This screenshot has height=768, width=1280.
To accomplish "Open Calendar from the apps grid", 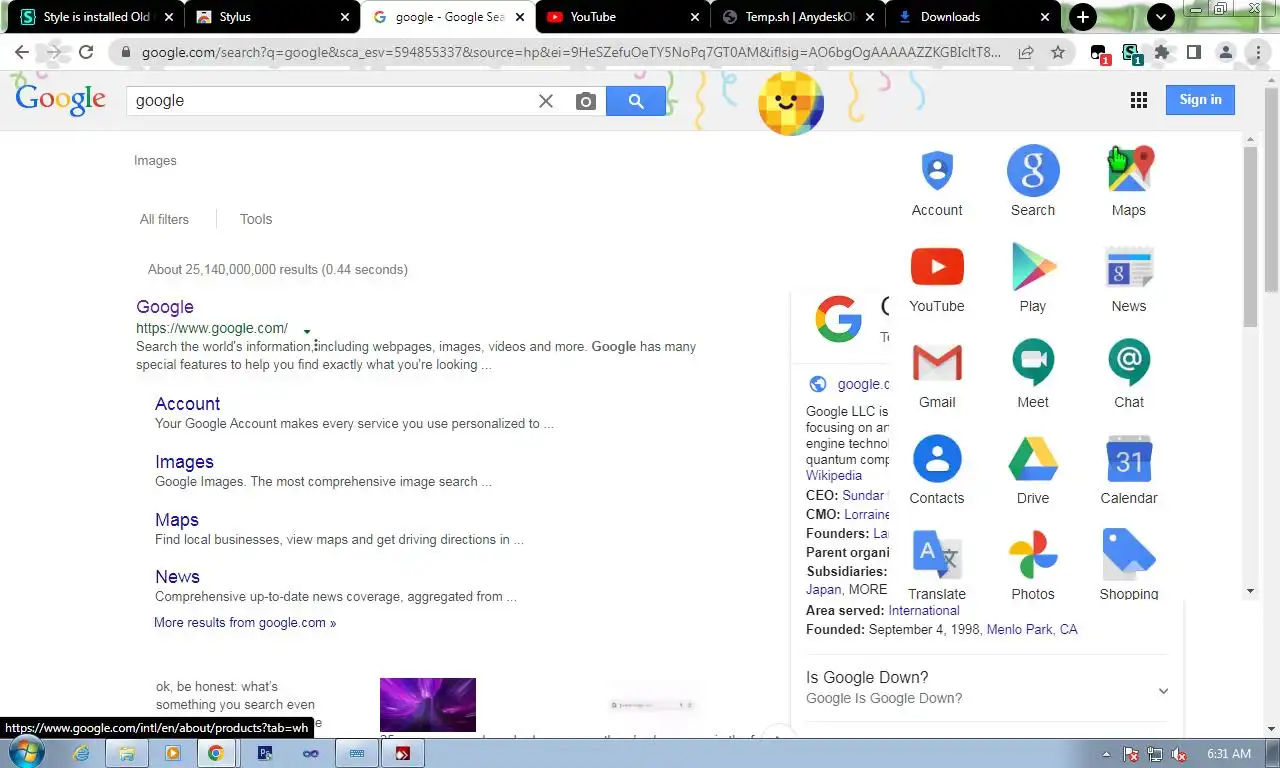I will point(1129,460).
